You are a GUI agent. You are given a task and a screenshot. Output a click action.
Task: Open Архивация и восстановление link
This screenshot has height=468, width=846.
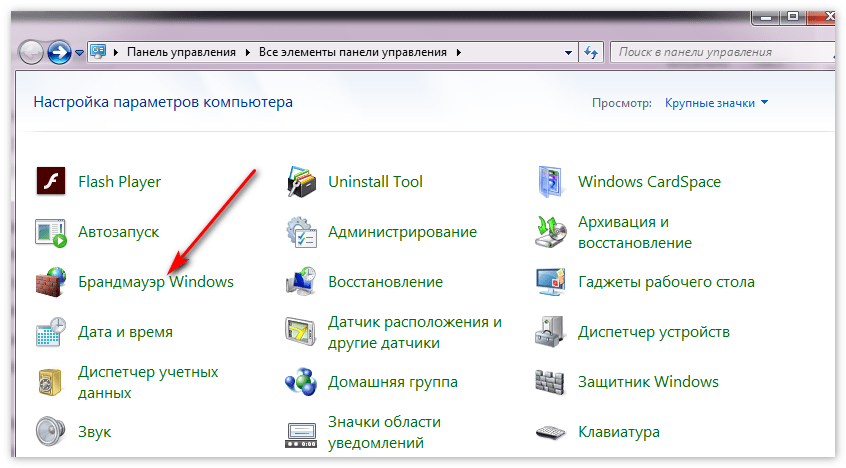(635, 232)
